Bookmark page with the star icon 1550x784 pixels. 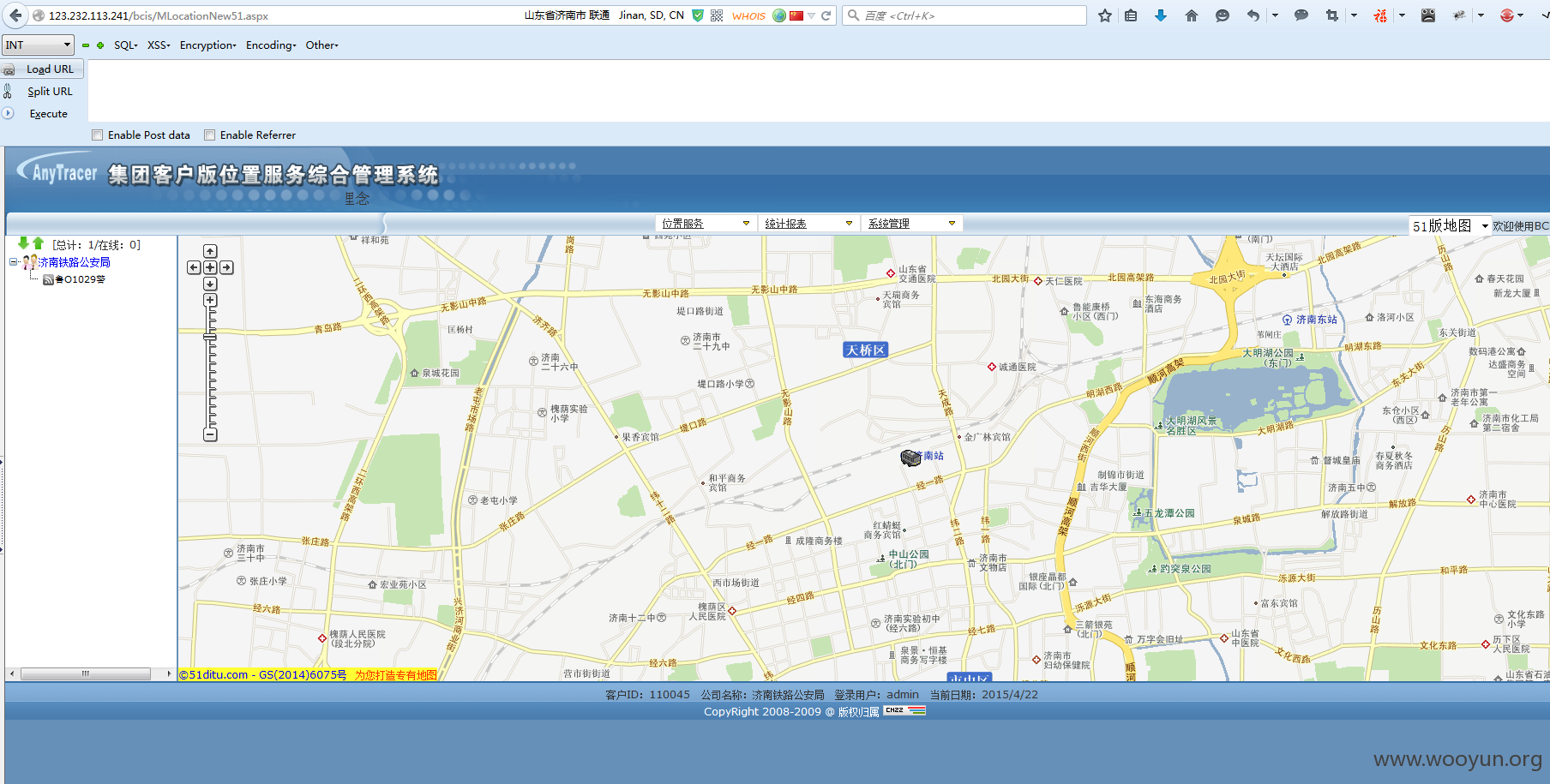coord(1105,15)
